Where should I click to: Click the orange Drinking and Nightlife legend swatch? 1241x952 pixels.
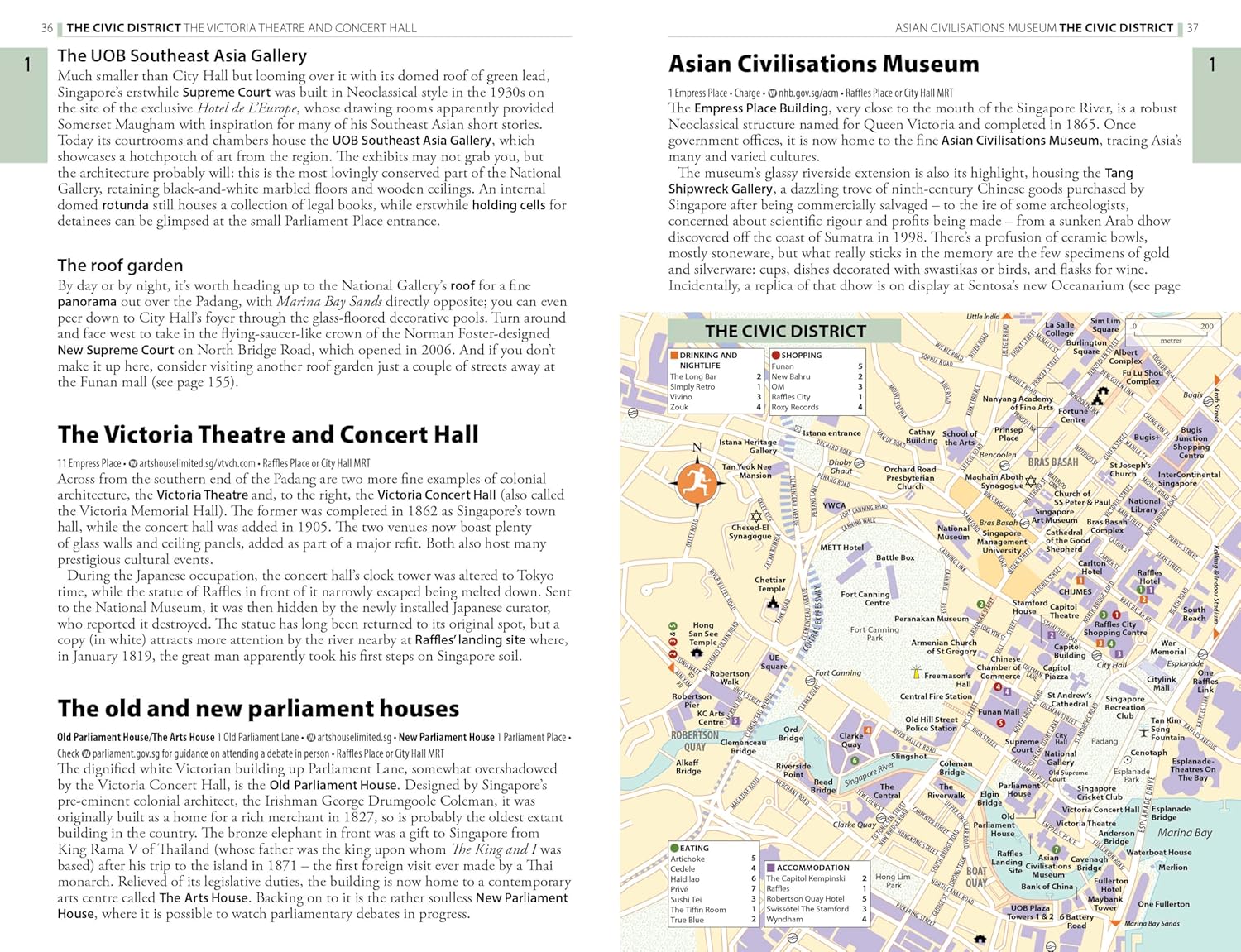(x=674, y=356)
